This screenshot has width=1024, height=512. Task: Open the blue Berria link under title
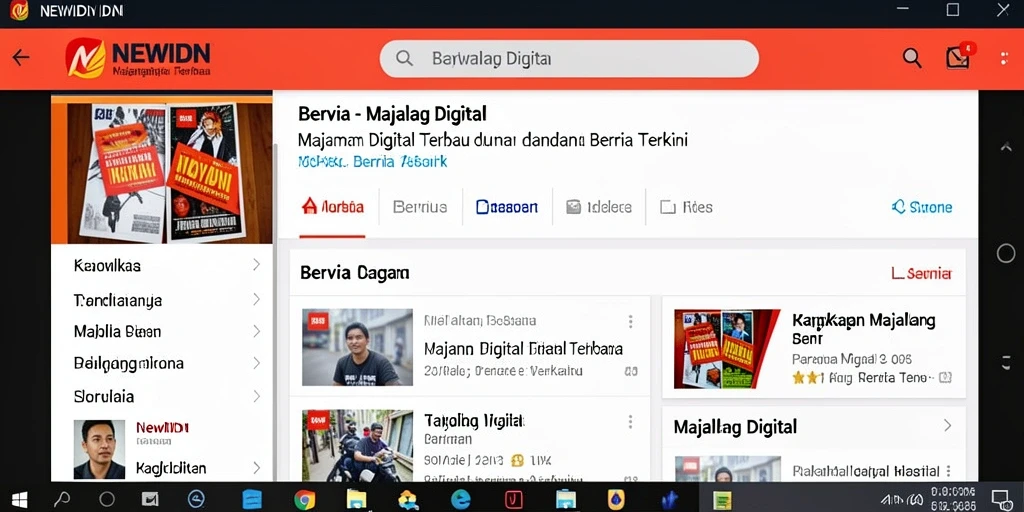(x=372, y=161)
